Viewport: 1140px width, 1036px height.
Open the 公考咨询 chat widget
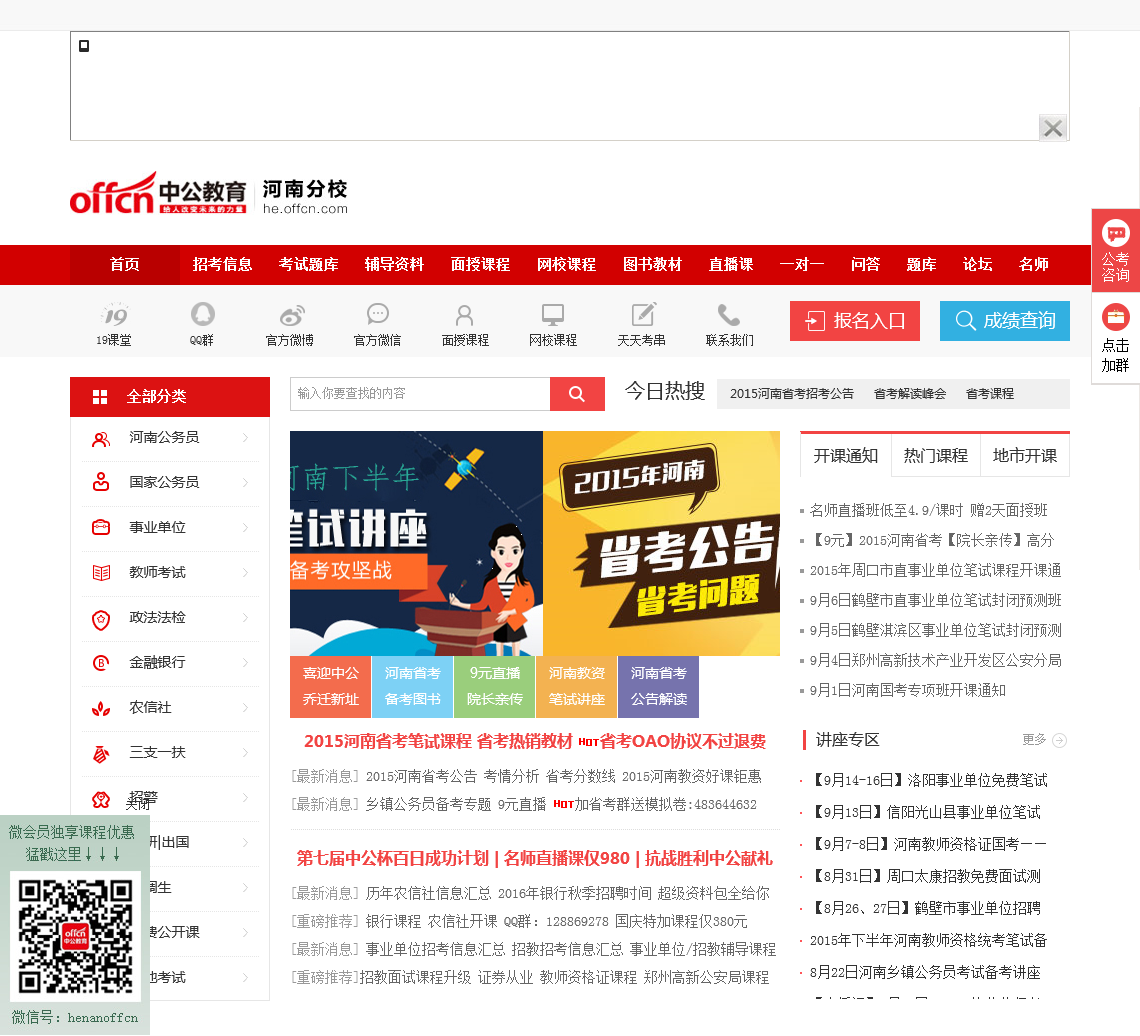point(1115,251)
